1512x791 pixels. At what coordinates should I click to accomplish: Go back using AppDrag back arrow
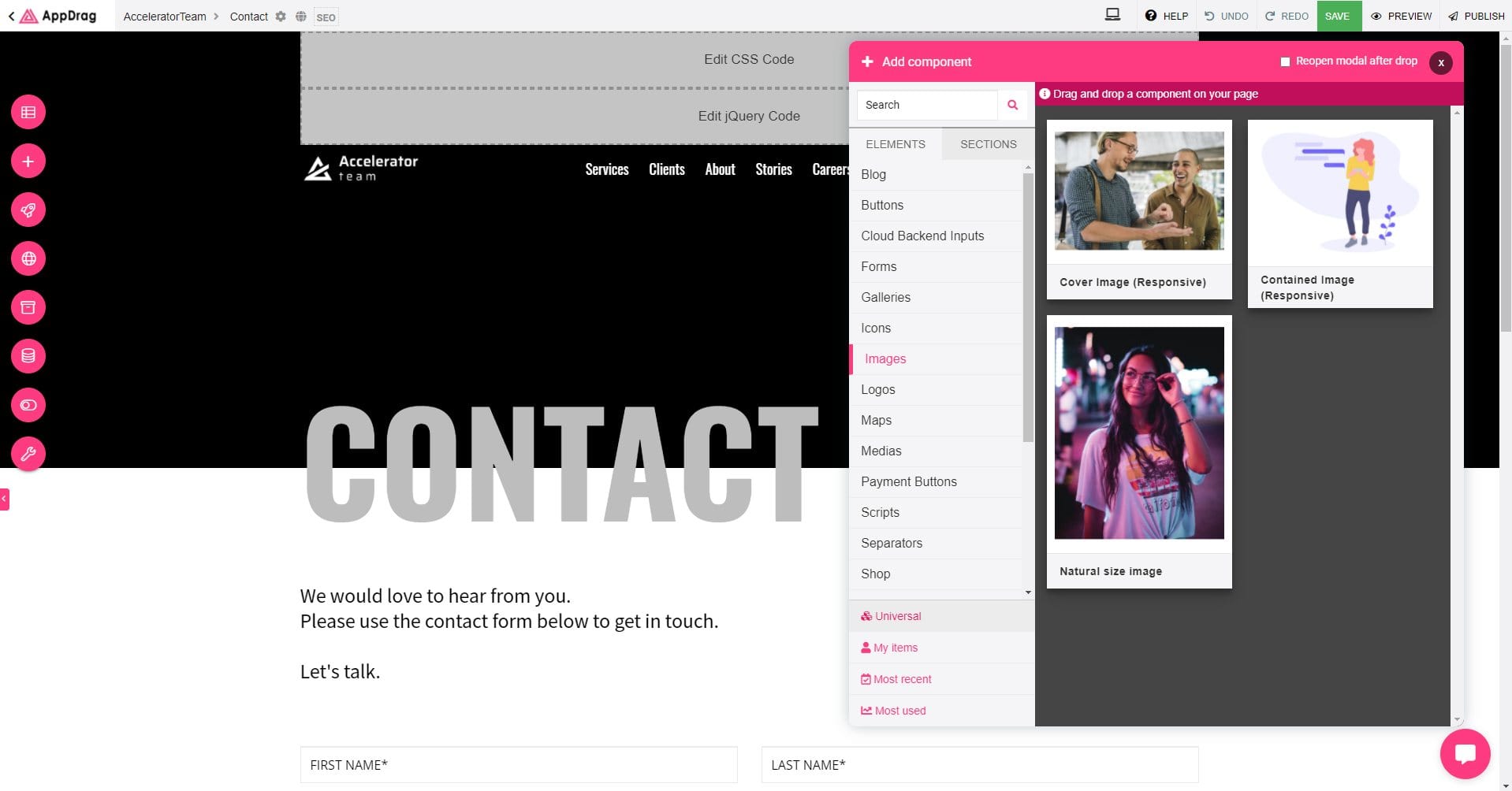click(x=11, y=16)
